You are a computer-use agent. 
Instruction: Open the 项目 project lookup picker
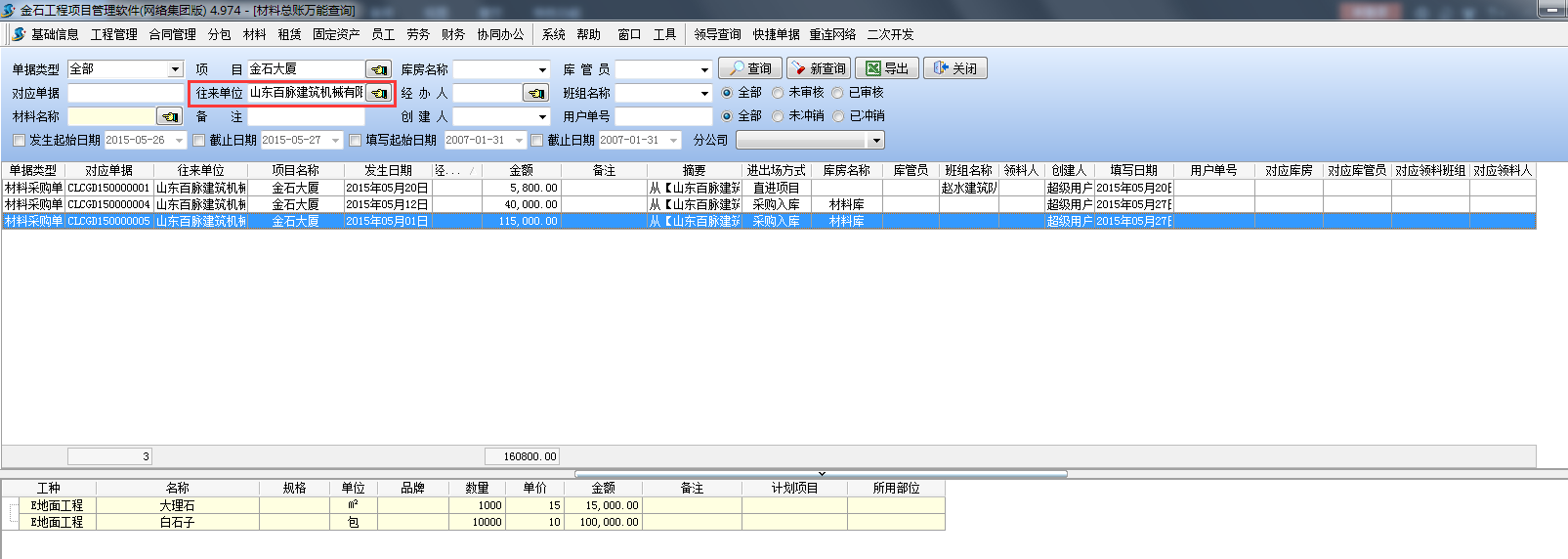coord(378,69)
